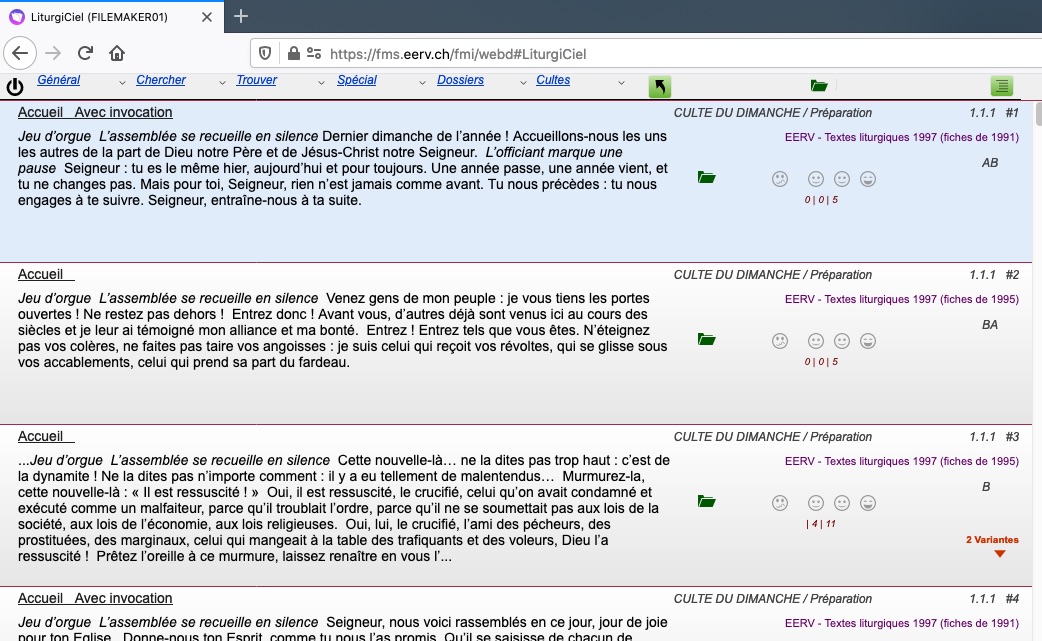Viewport: 1042px width, 641px height.
Task: Rate text #2 with first smiley face
Action: (815, 341)
